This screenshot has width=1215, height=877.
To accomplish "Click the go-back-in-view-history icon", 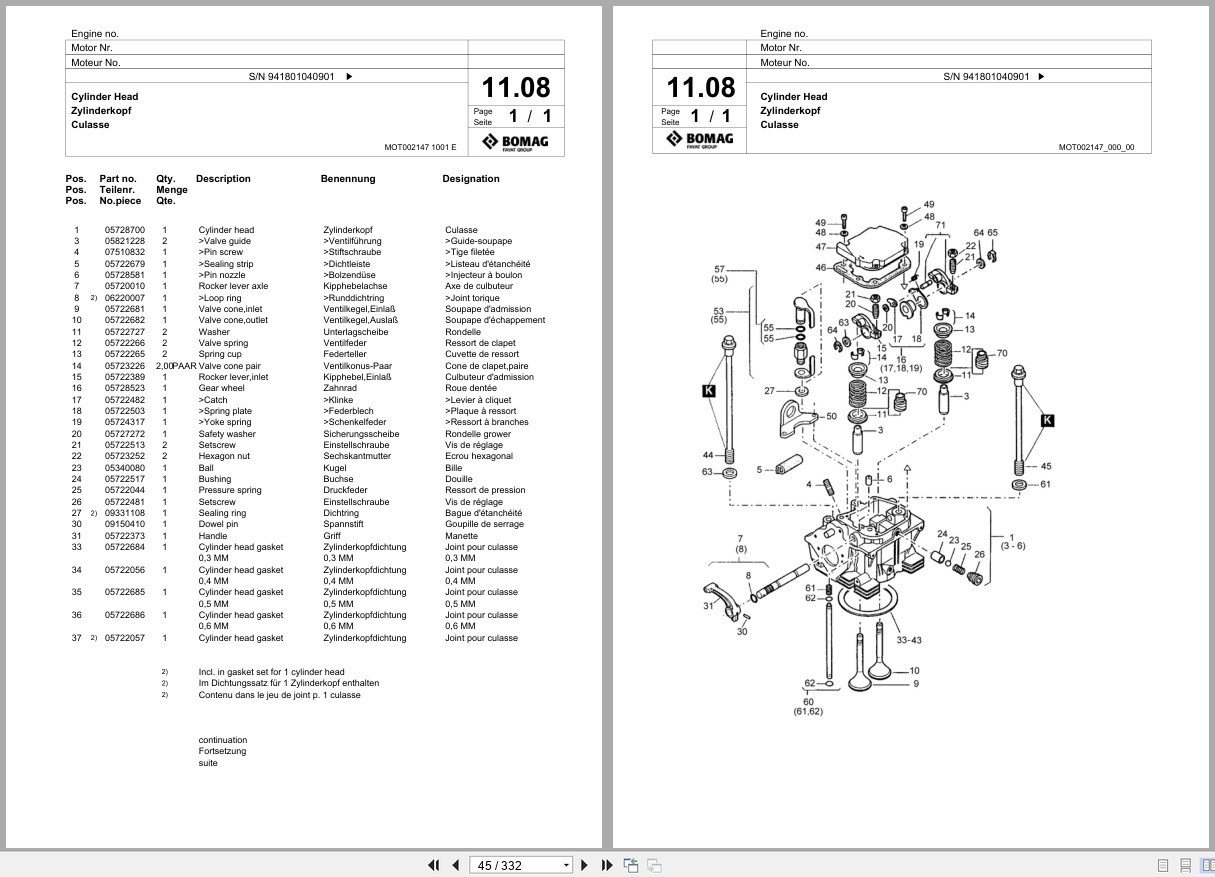I will pyautogui.click(x=631, y=865).
